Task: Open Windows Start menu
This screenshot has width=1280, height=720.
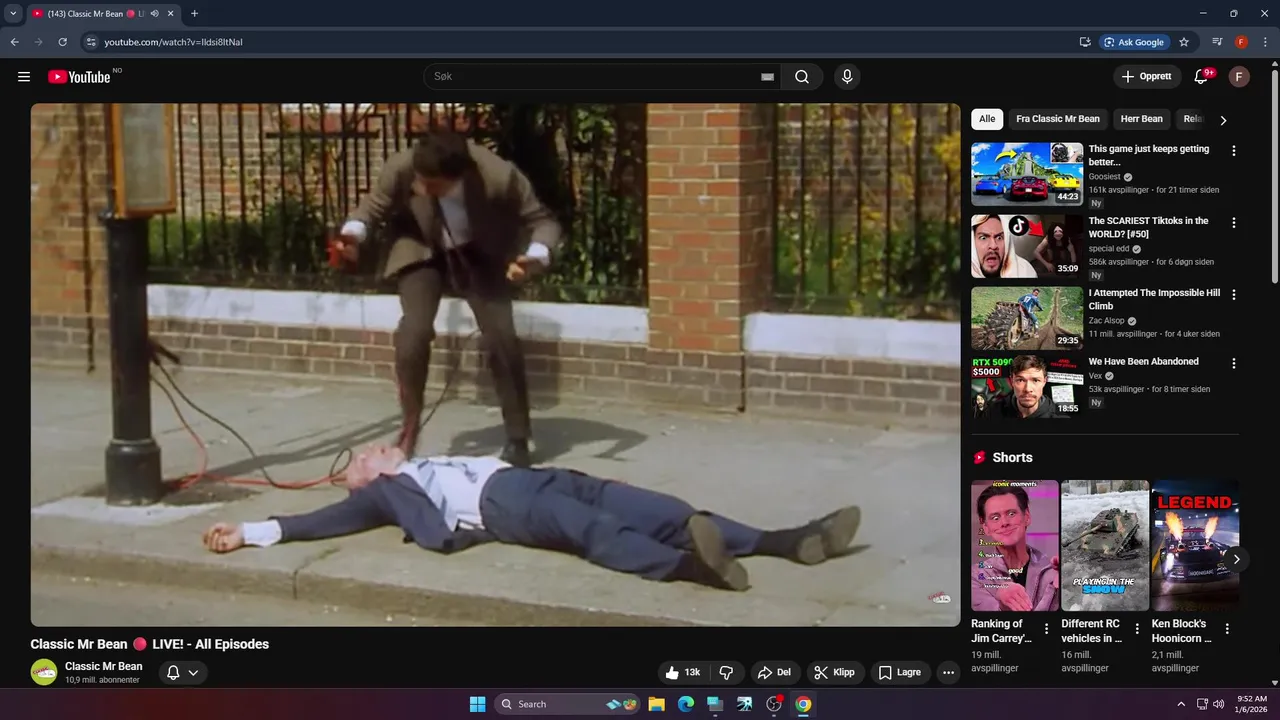Action: (477, 704)
